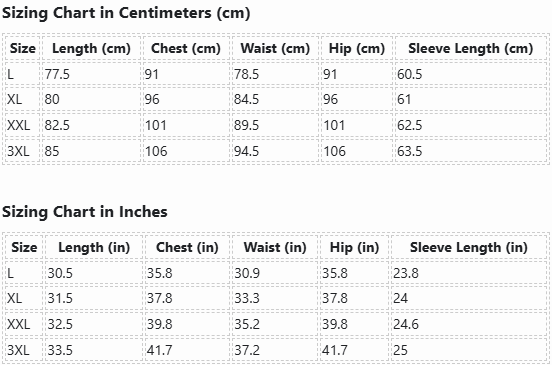Click the Sizing Chart in Inches heading
552x365 pixels.
[x=85, y=212]
